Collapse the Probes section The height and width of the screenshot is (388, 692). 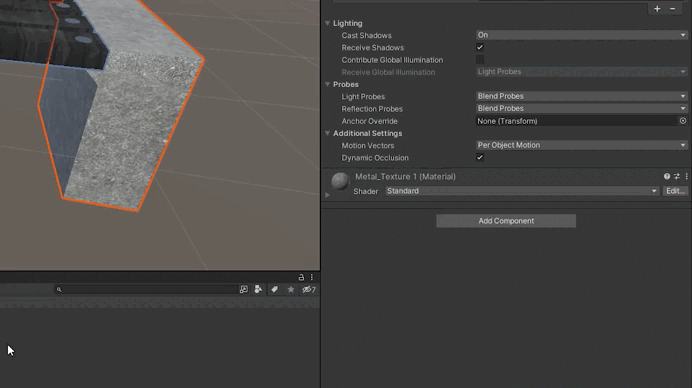tap(327, 84)
